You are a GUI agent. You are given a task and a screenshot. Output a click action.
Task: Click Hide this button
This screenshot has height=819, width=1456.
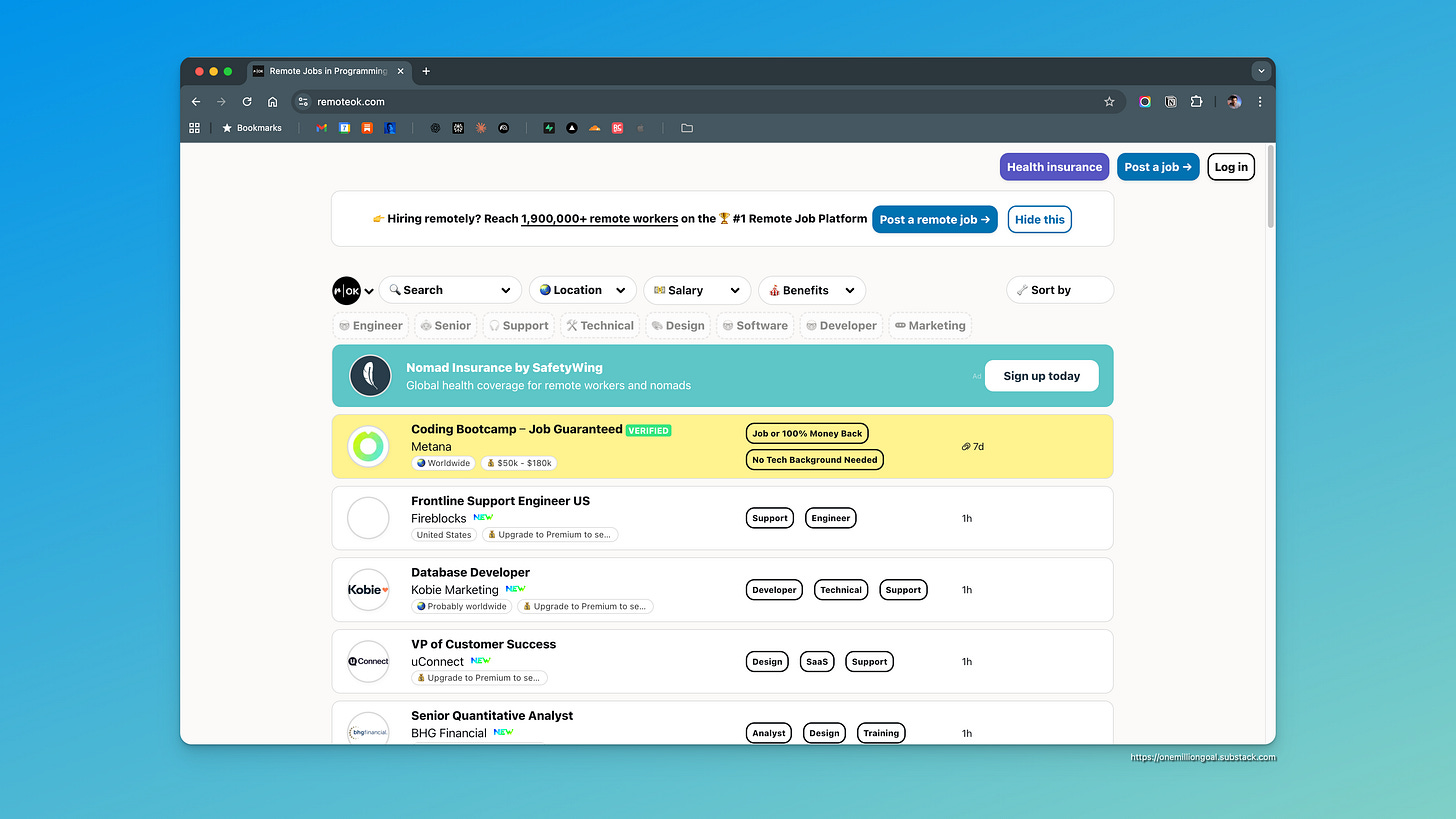pyautogui.click(x=1040, y=219)
